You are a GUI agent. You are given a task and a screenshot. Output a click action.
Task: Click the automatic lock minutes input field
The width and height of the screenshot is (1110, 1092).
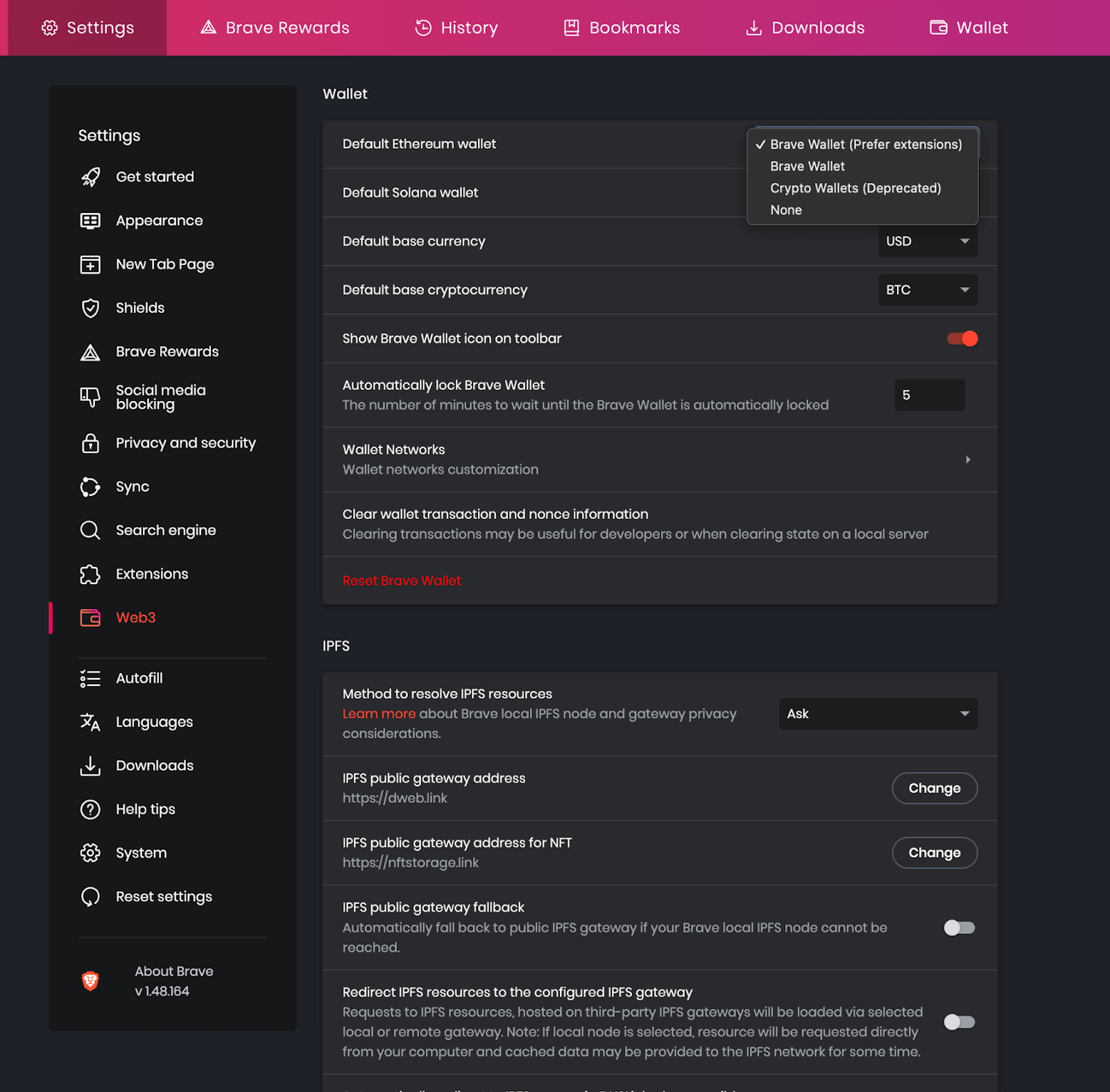pyautogui.click(x=929, y=395)
